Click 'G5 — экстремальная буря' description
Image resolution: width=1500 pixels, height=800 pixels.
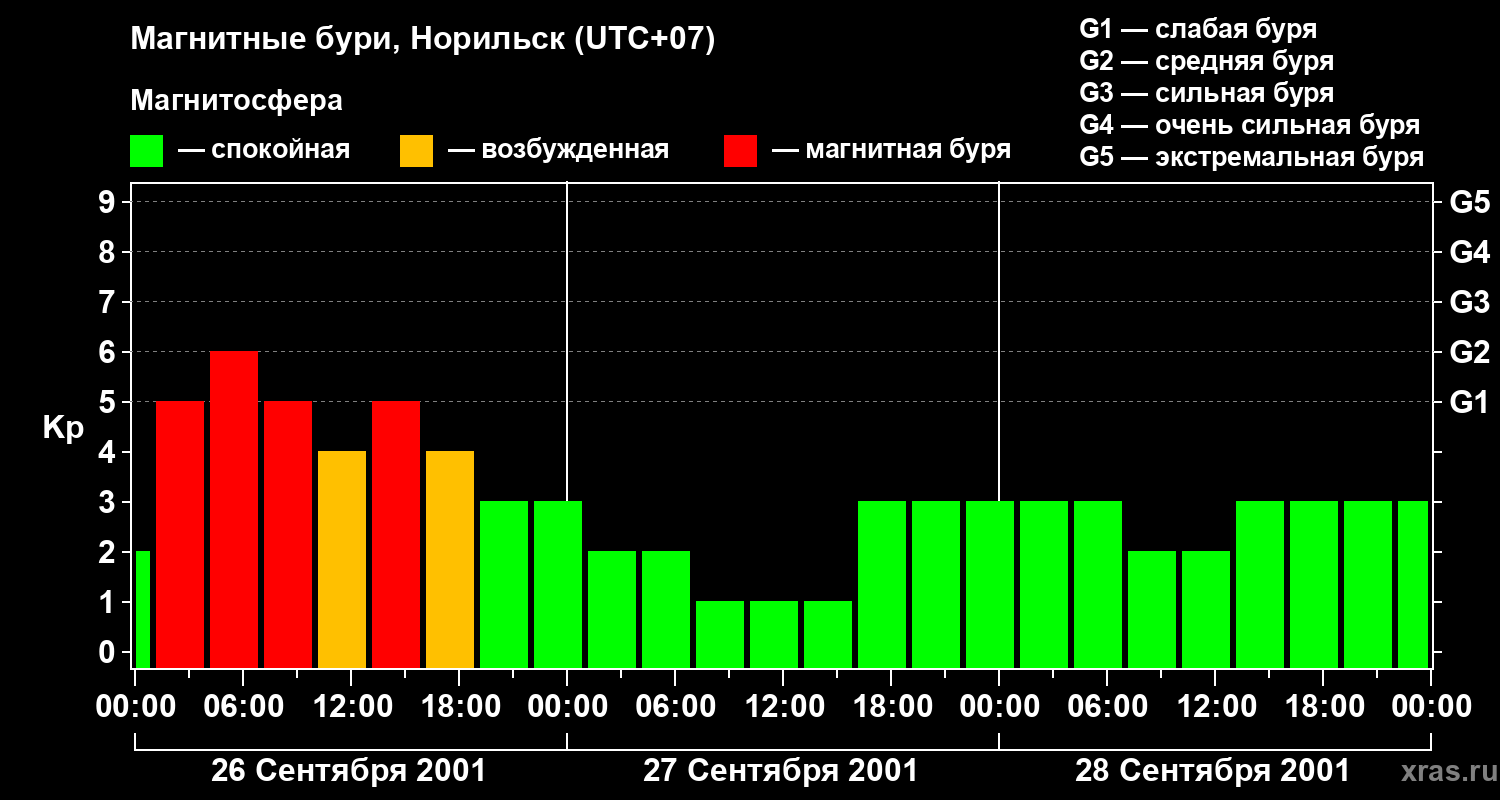click(x=1251, y=157)
